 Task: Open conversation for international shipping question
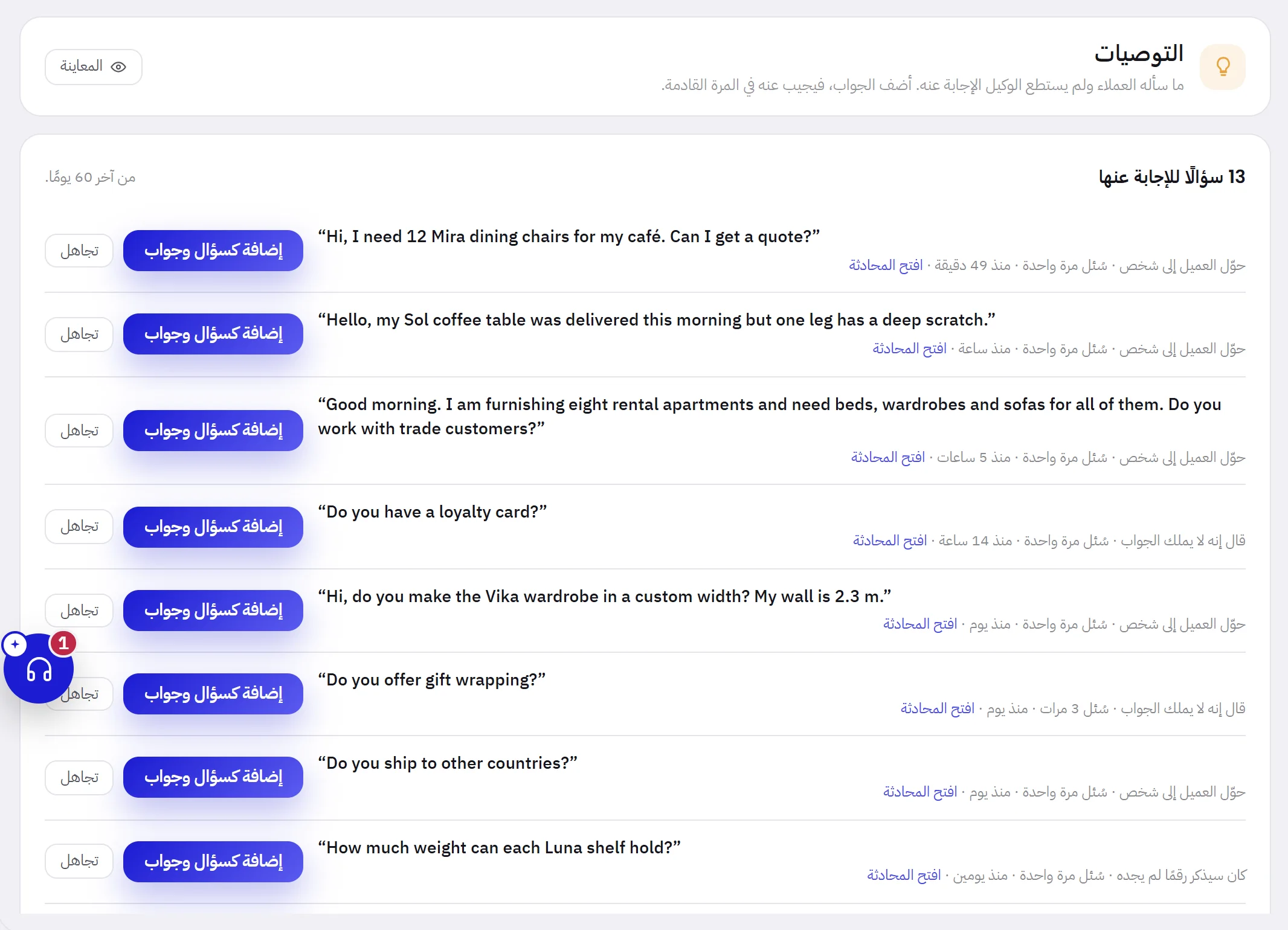pyautogui.click(x=920, y=792)
